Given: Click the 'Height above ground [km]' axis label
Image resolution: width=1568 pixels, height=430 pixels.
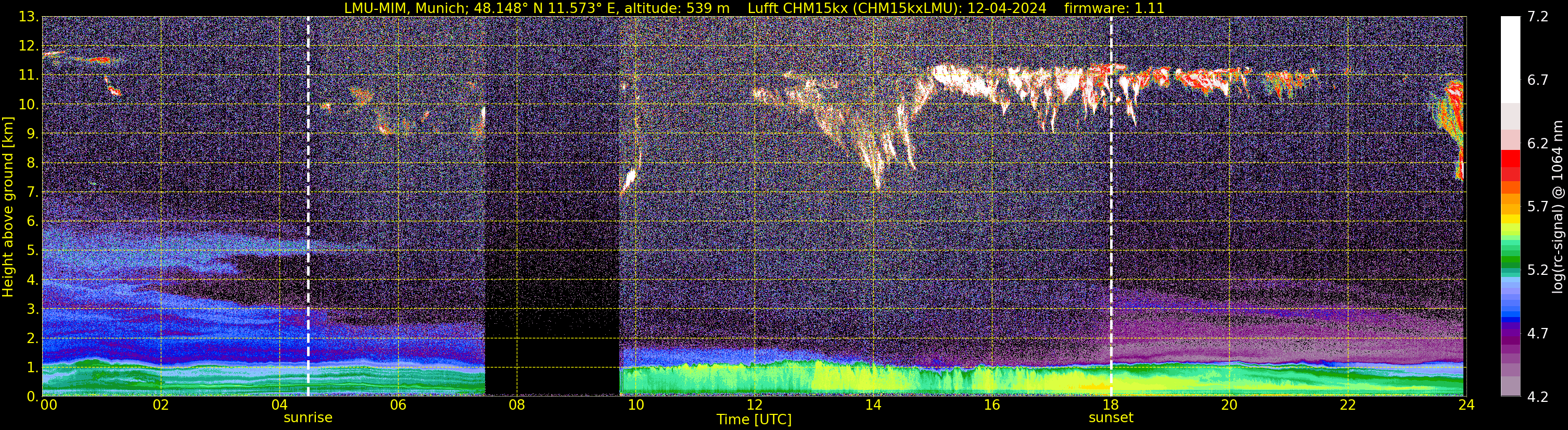Looking at the screenshot, I should coord(8,207).
